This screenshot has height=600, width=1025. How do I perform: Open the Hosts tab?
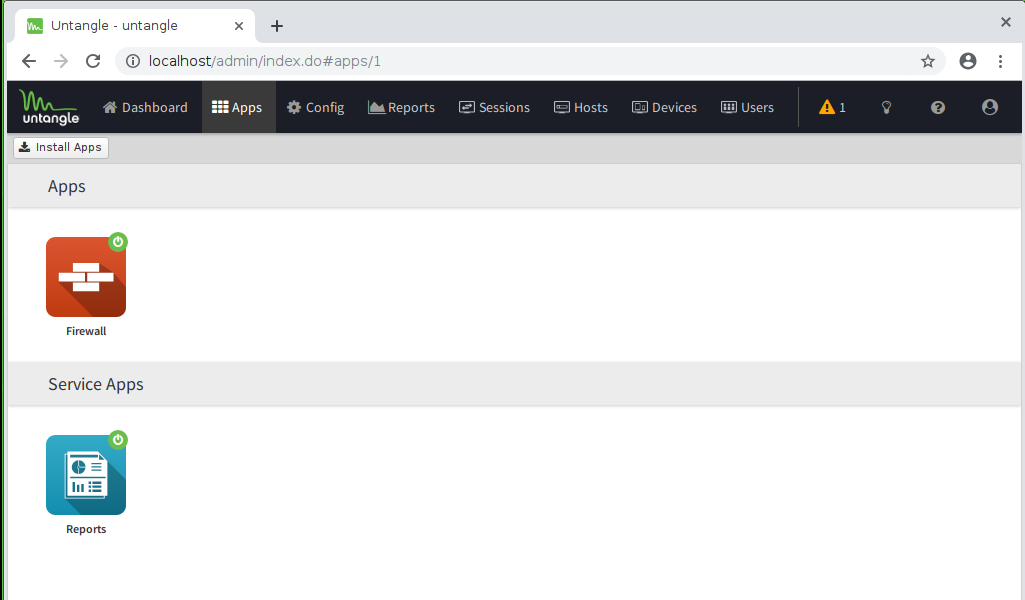(x=581, y=107)
